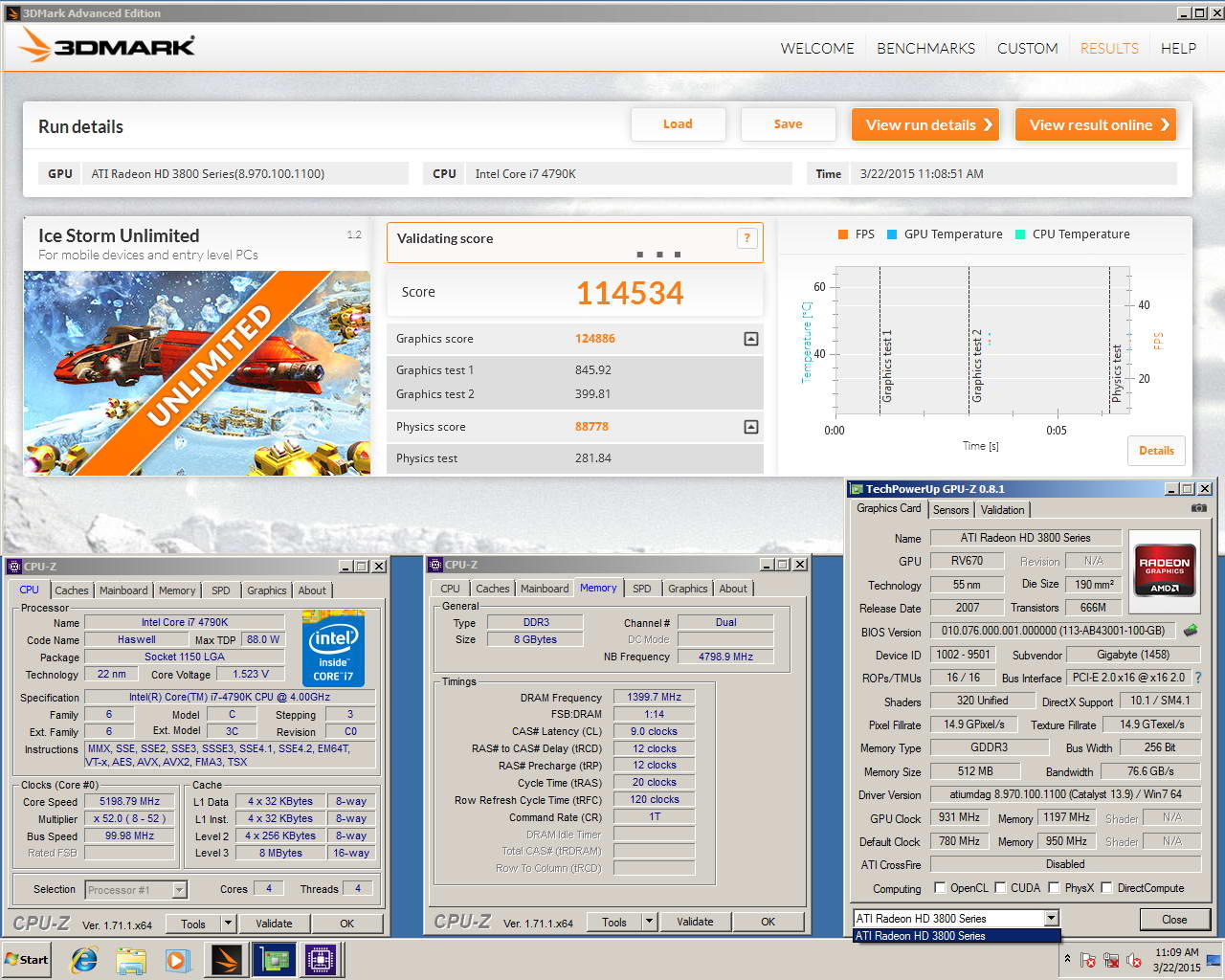
Task: Switch to Sensors tab in GPU-Z
Action: pos(950,510)
